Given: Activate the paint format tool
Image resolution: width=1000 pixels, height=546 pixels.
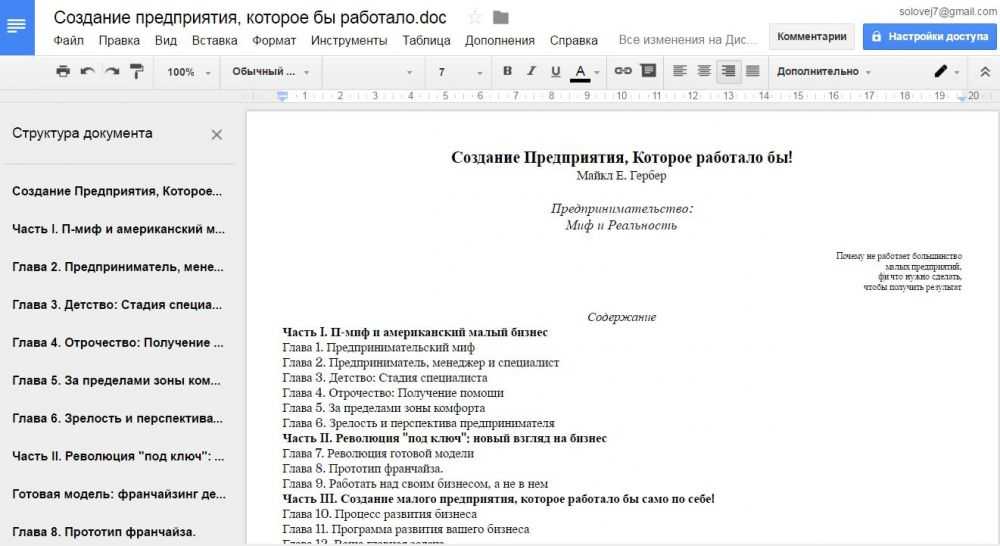Looking at the screenshot, I should 136,71.
